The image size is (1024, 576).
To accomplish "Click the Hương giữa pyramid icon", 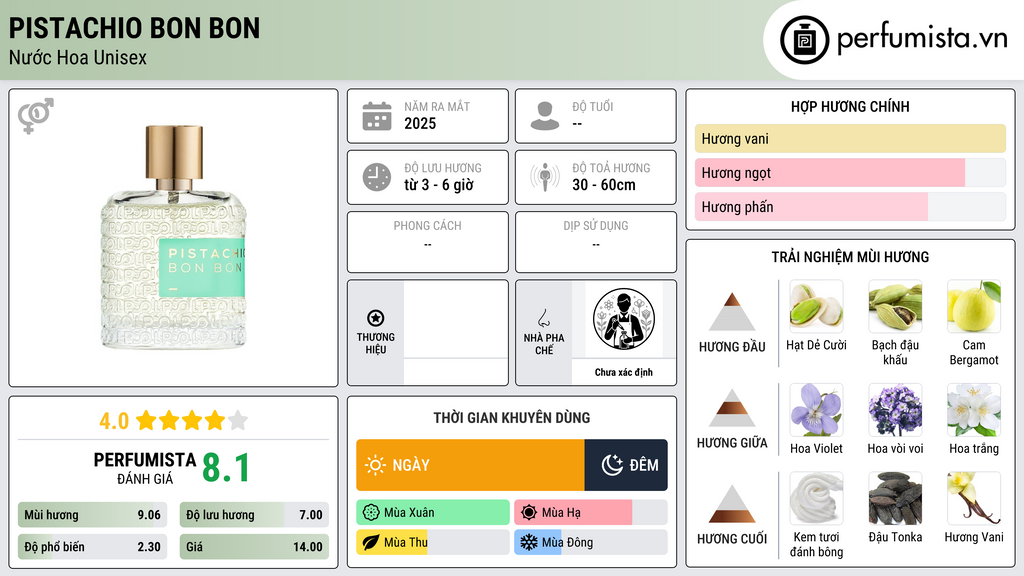I will (x=732, y=408).
